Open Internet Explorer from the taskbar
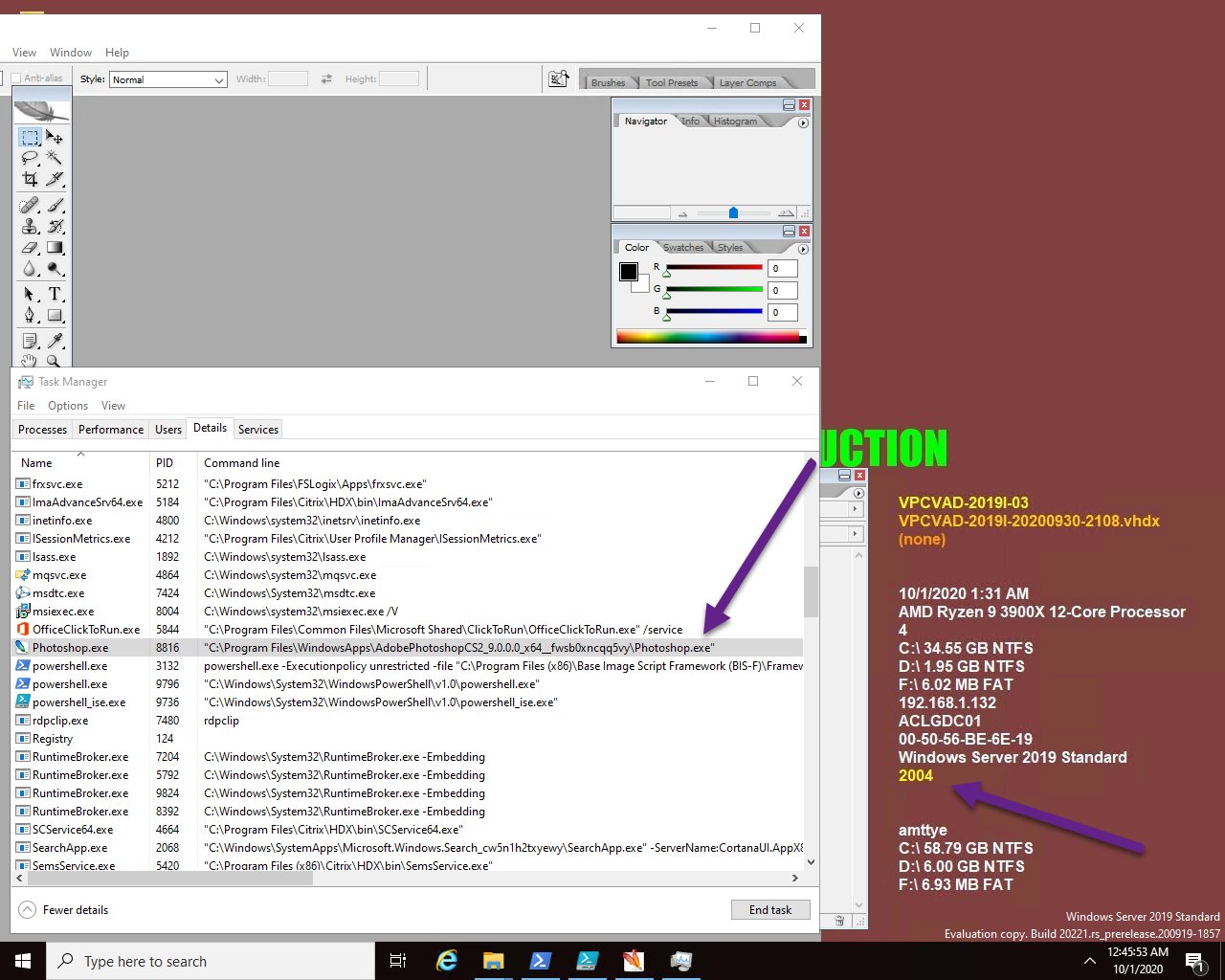This screenshot has width=1225, height=980. pyautogui.click(x=447, y=961)
